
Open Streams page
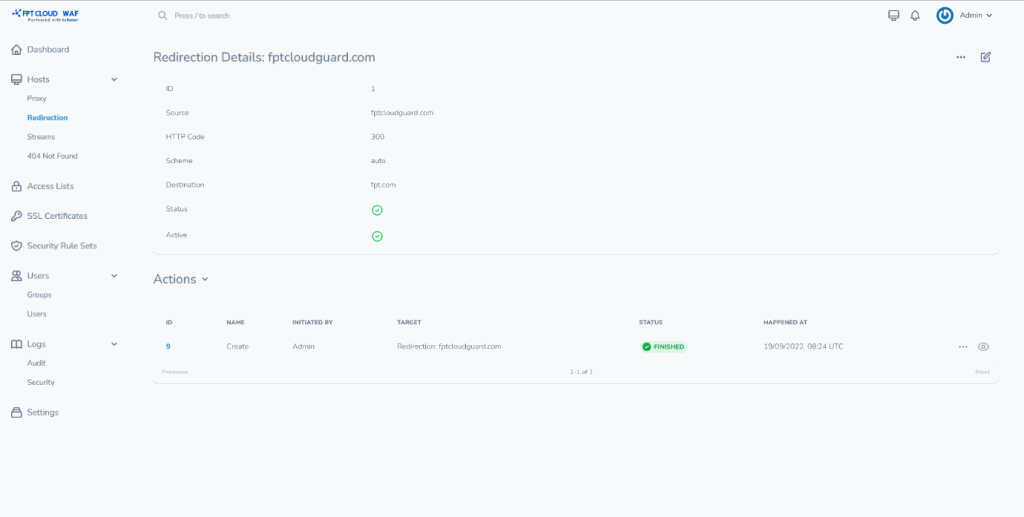(x=40, y=137)
